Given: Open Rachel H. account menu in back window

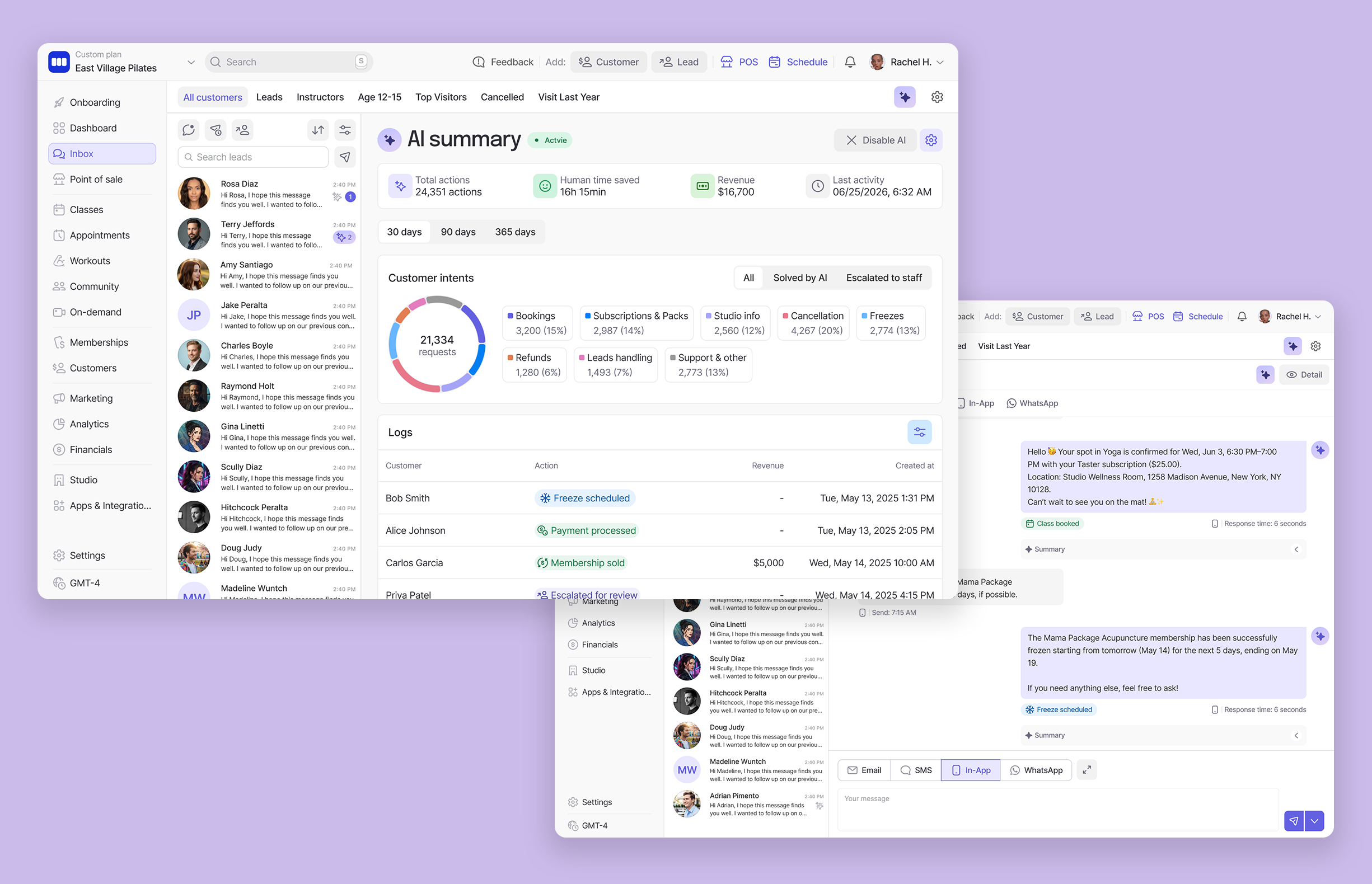Looking at the screenshot, I should [x=1290, y=316].
